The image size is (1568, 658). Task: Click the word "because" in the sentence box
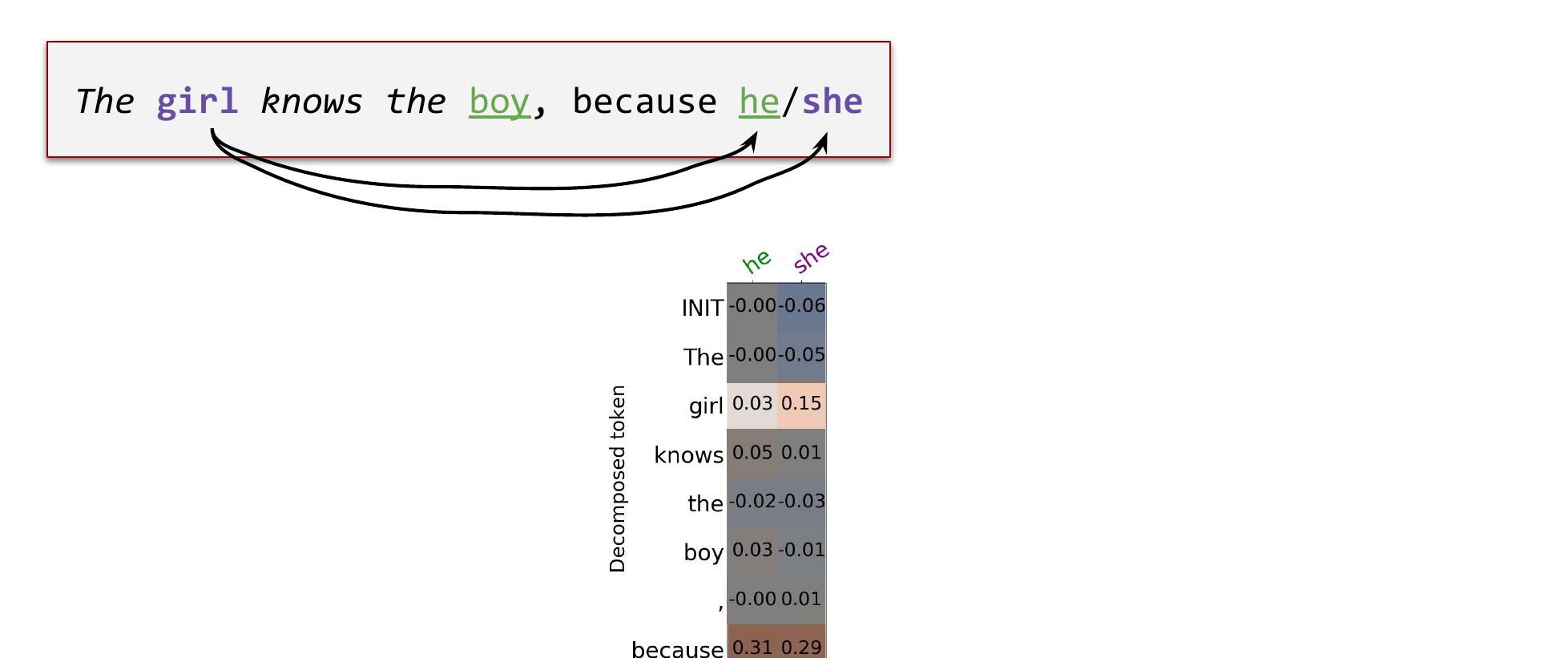644,102
